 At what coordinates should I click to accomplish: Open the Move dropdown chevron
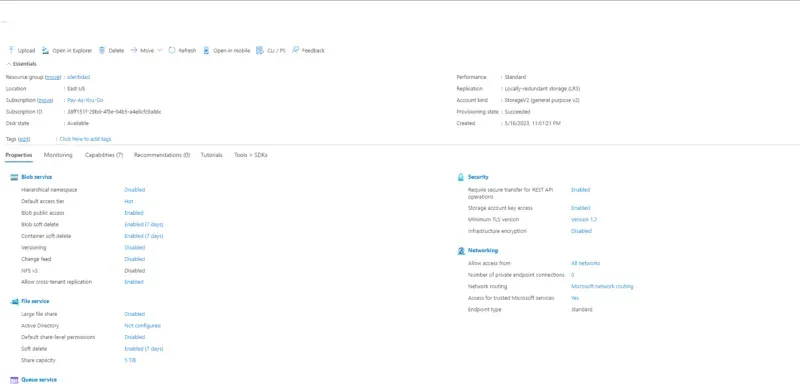160,50
